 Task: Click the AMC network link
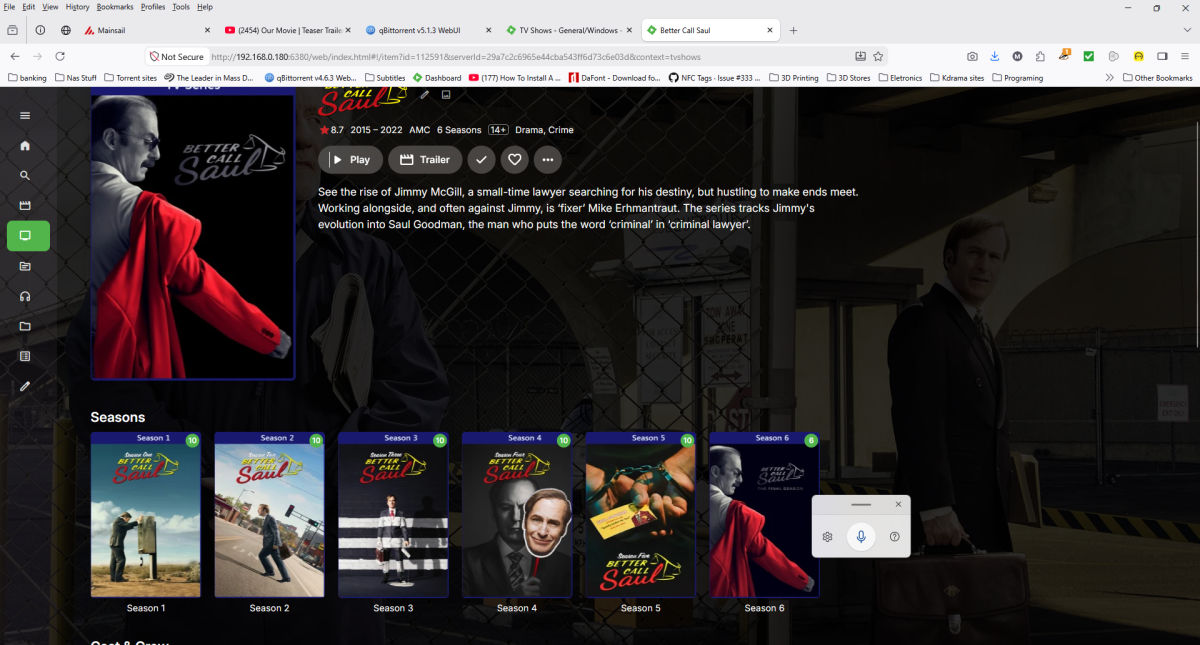(x=418, y=130)
